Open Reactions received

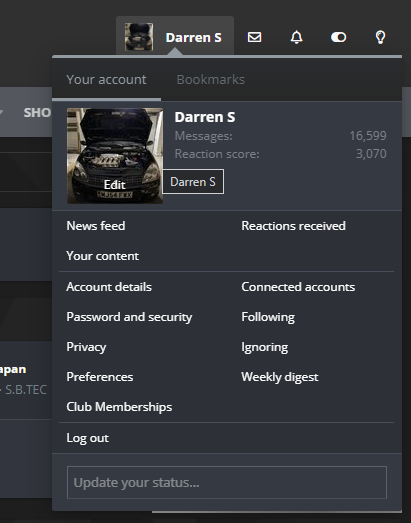tap(294, 226)
